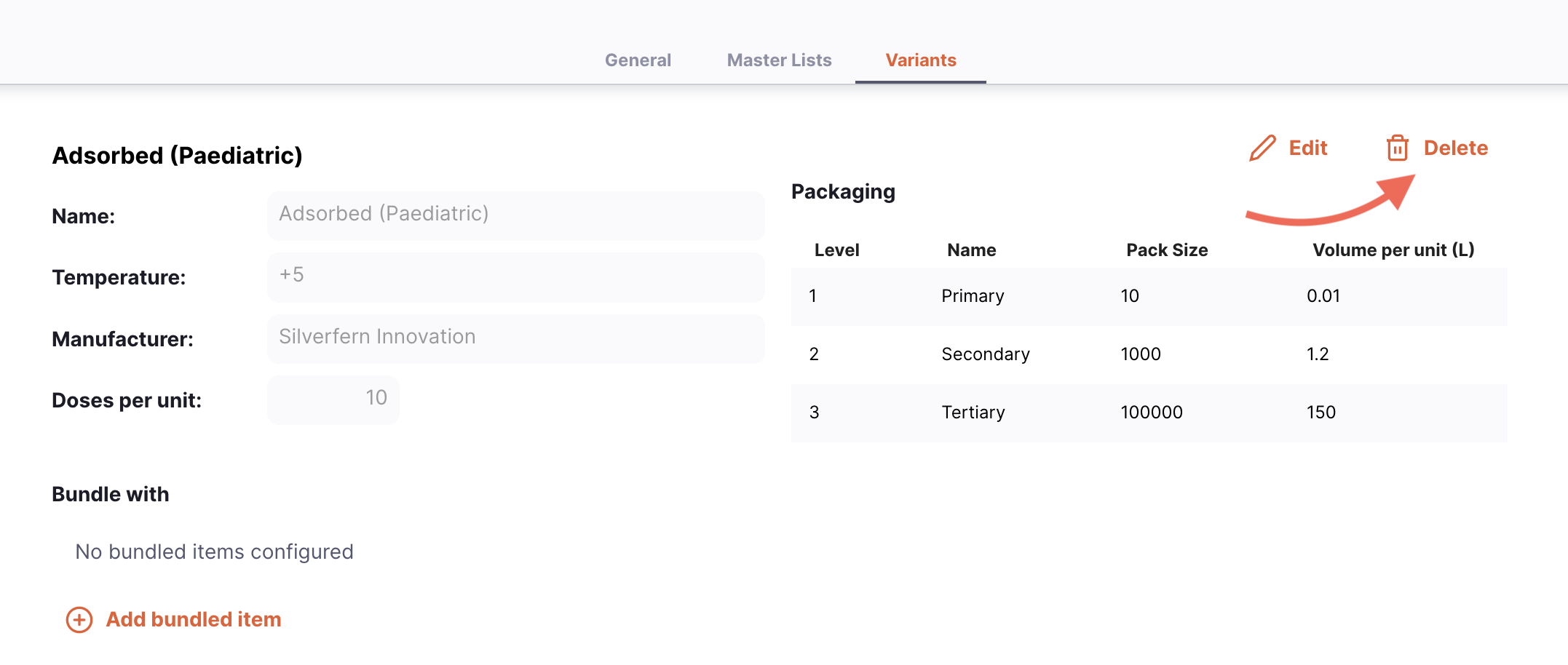Click the Manufacturer: label

pos(122,339)
